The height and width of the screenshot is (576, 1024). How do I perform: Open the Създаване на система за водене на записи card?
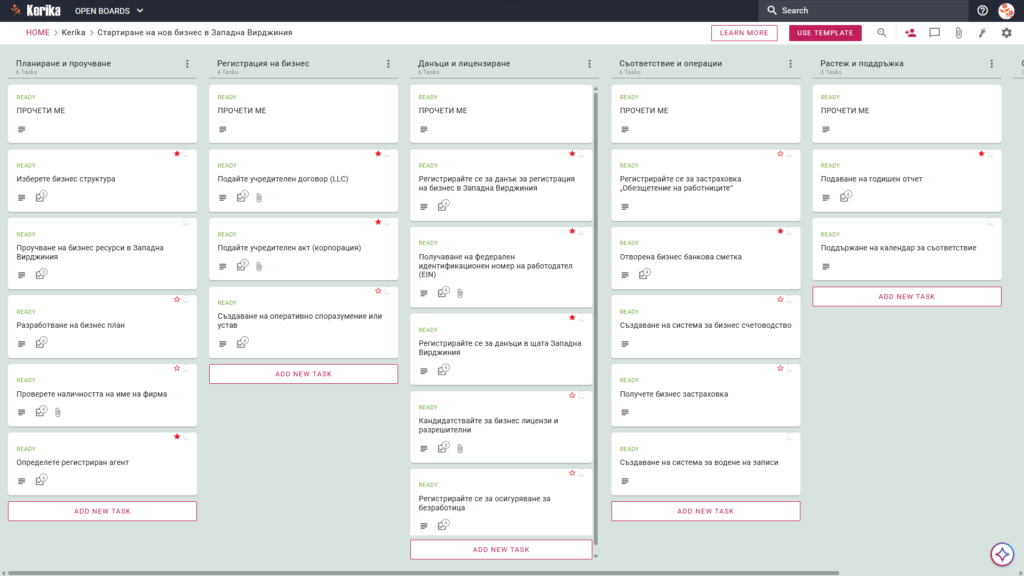coord(706,464)
